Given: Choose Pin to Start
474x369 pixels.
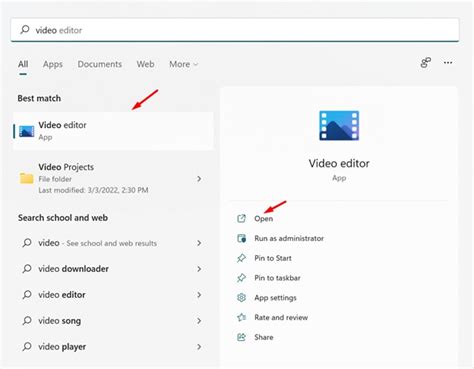Looking at the screenshot, I should pos(273,258).
